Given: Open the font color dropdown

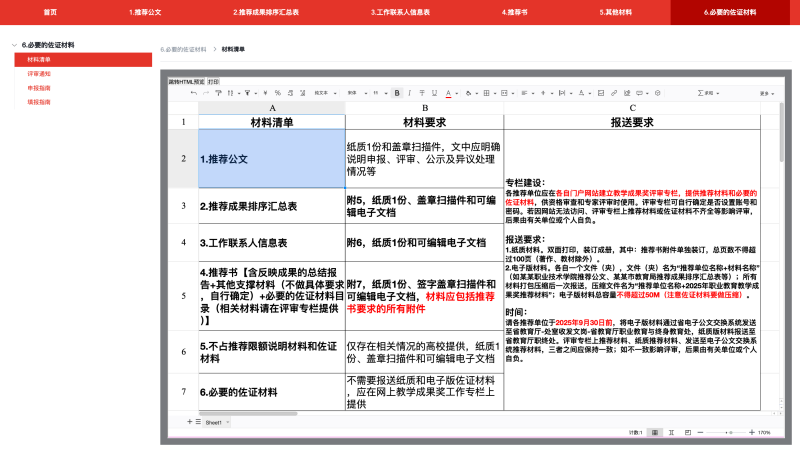Looking at the screenshot, I should [457, 93].
